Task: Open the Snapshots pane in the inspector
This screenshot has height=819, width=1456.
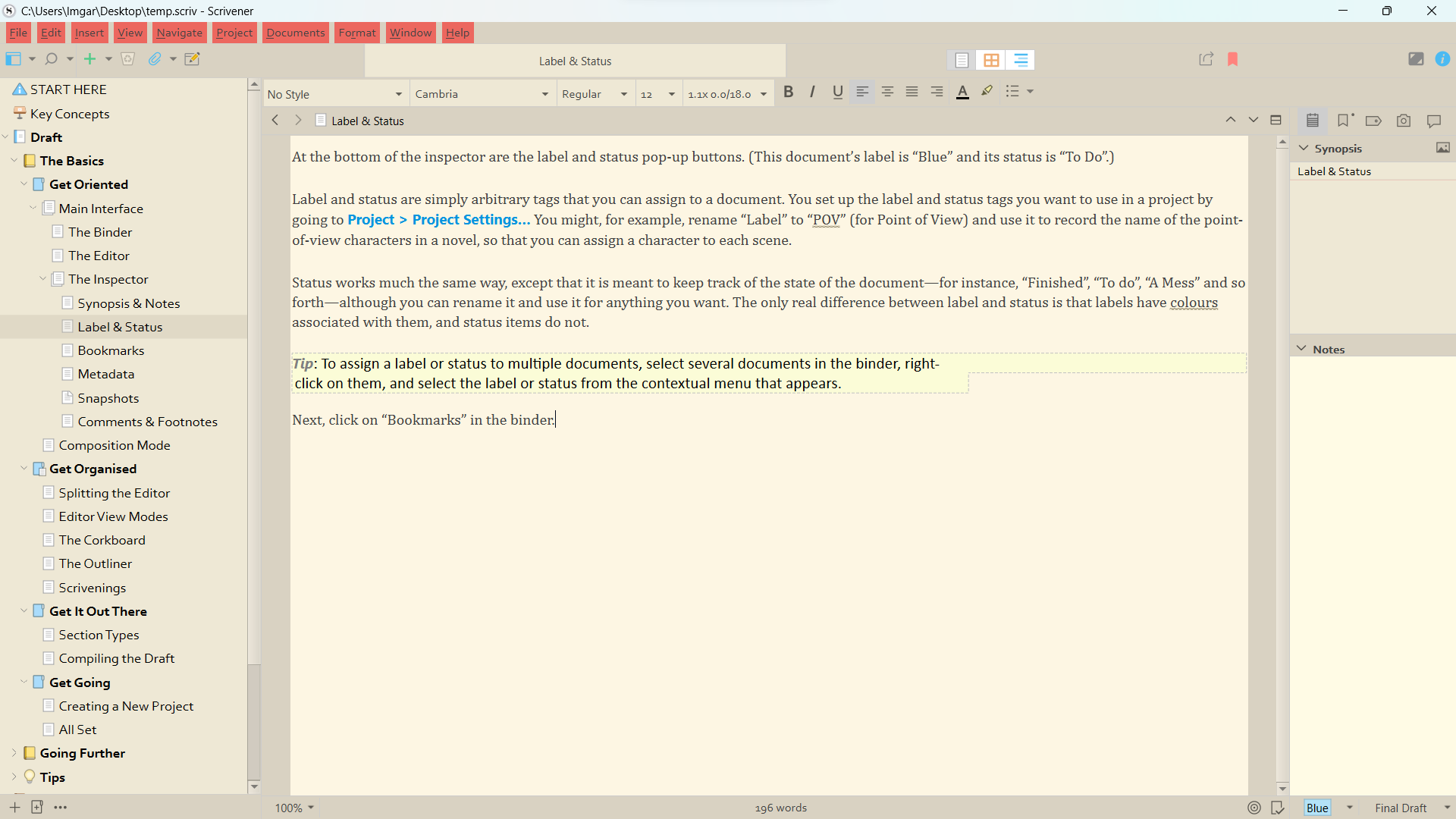Action: point(1404,121)
